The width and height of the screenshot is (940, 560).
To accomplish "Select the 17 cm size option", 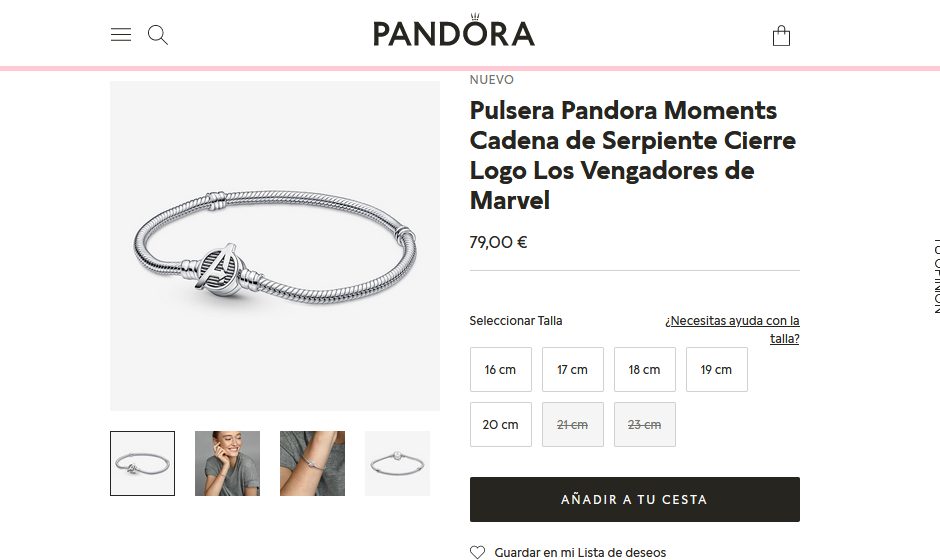I will pos(573,369).
